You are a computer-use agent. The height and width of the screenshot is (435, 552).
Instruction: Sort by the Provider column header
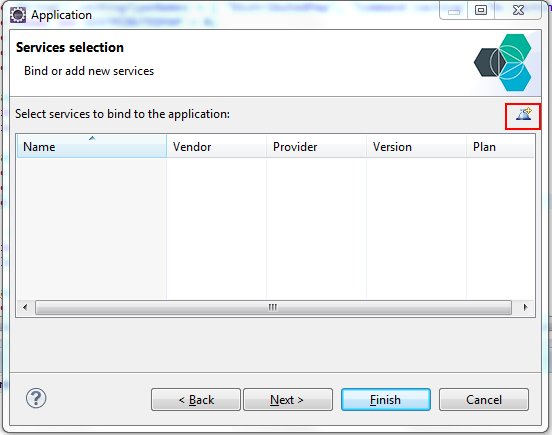pos(316,146)
